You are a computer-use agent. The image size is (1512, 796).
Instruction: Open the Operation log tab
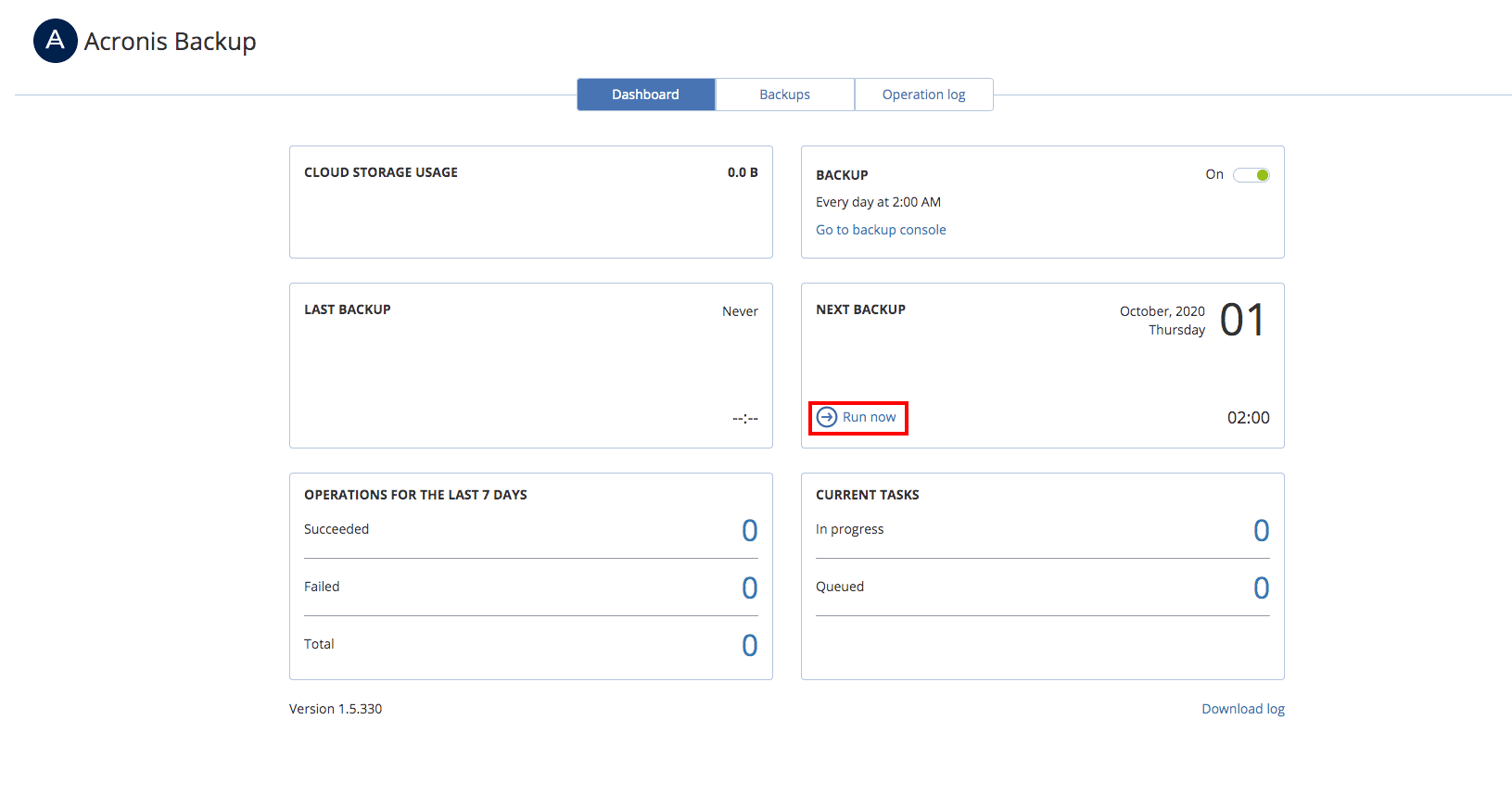[924, 95]
